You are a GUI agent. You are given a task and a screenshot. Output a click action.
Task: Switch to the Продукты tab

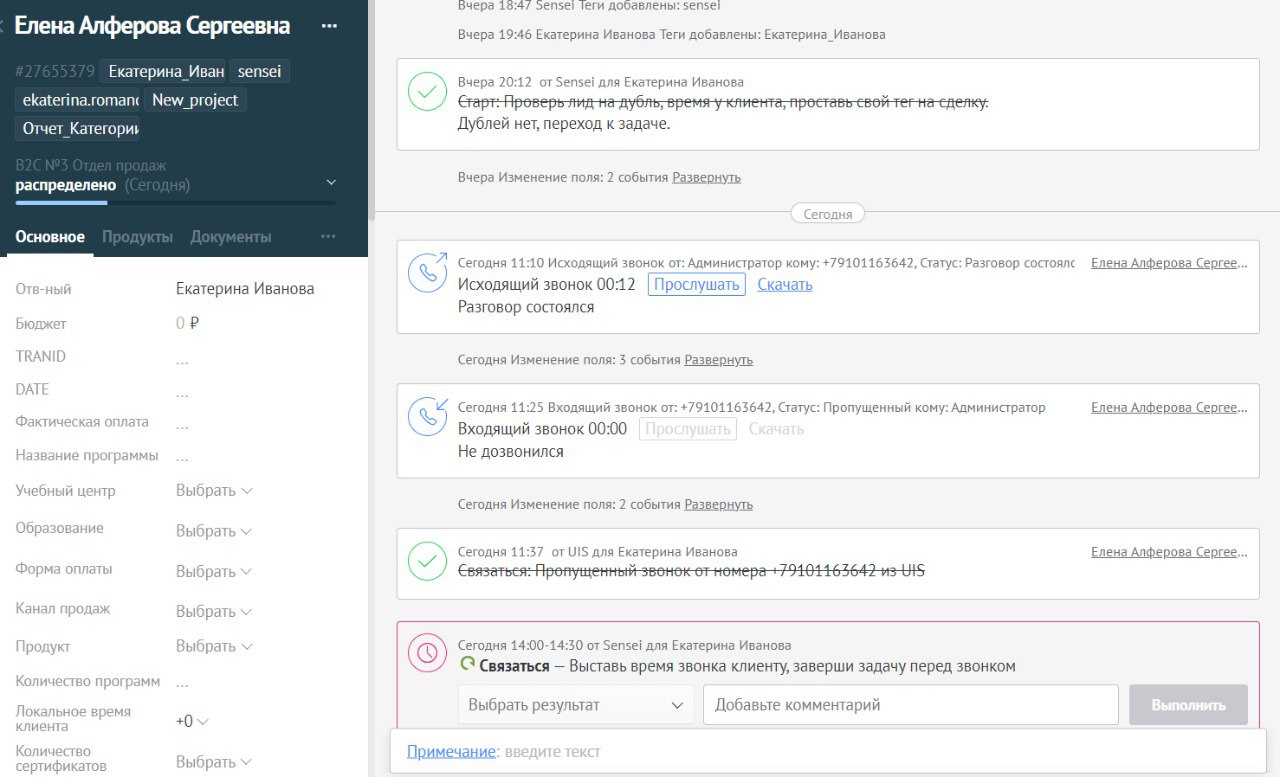[x=137, y=237]
